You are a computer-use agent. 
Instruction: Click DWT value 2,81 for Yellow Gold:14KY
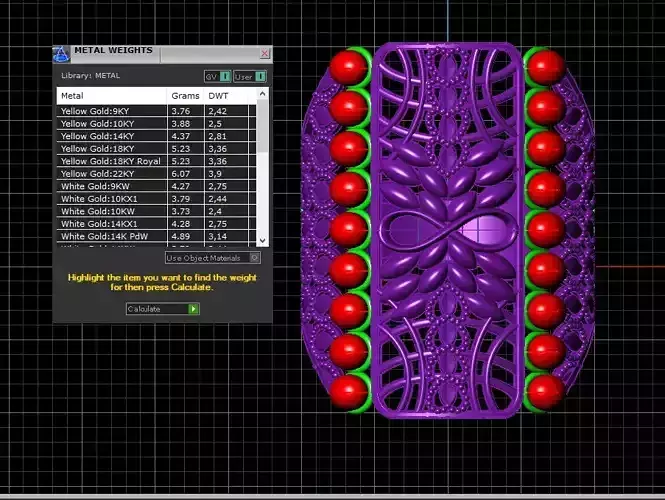[x=218, y=136]
